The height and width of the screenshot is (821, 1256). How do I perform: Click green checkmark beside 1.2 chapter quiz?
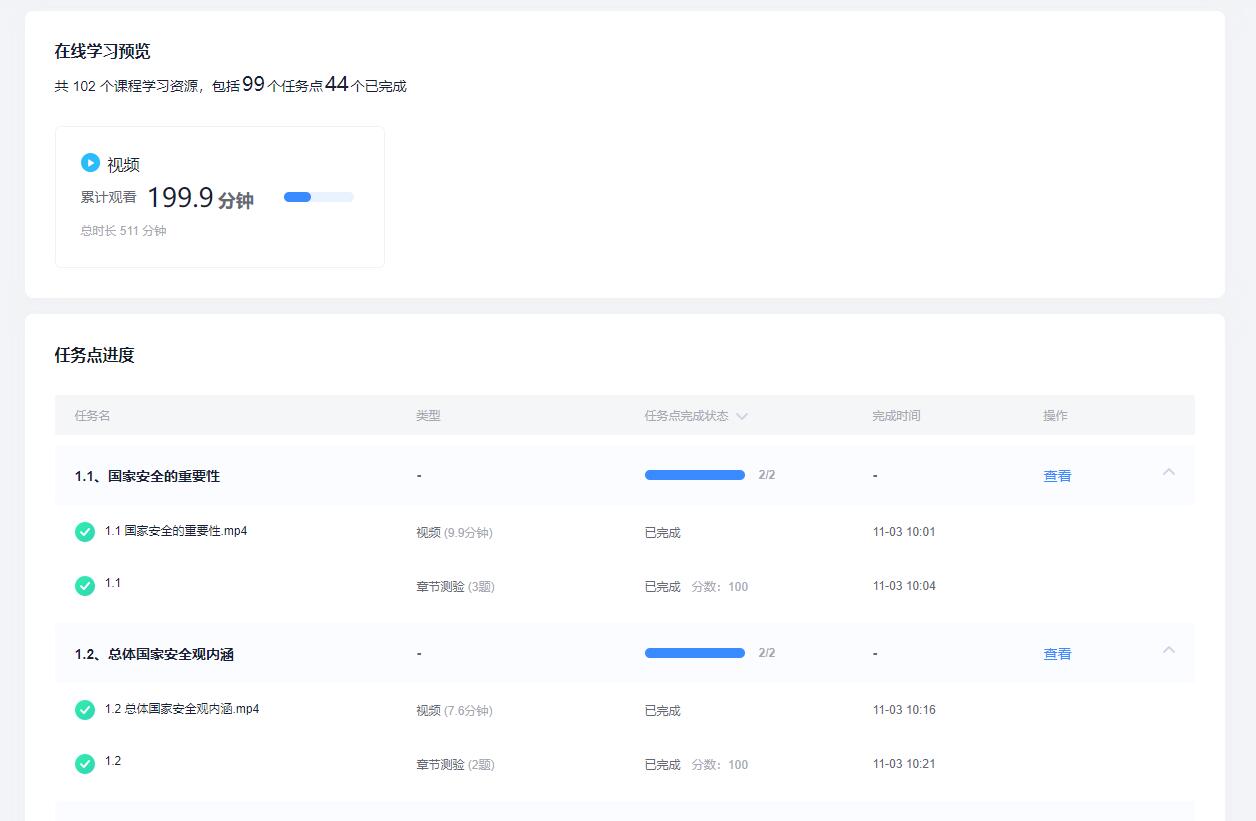click(x=85, y=764)
